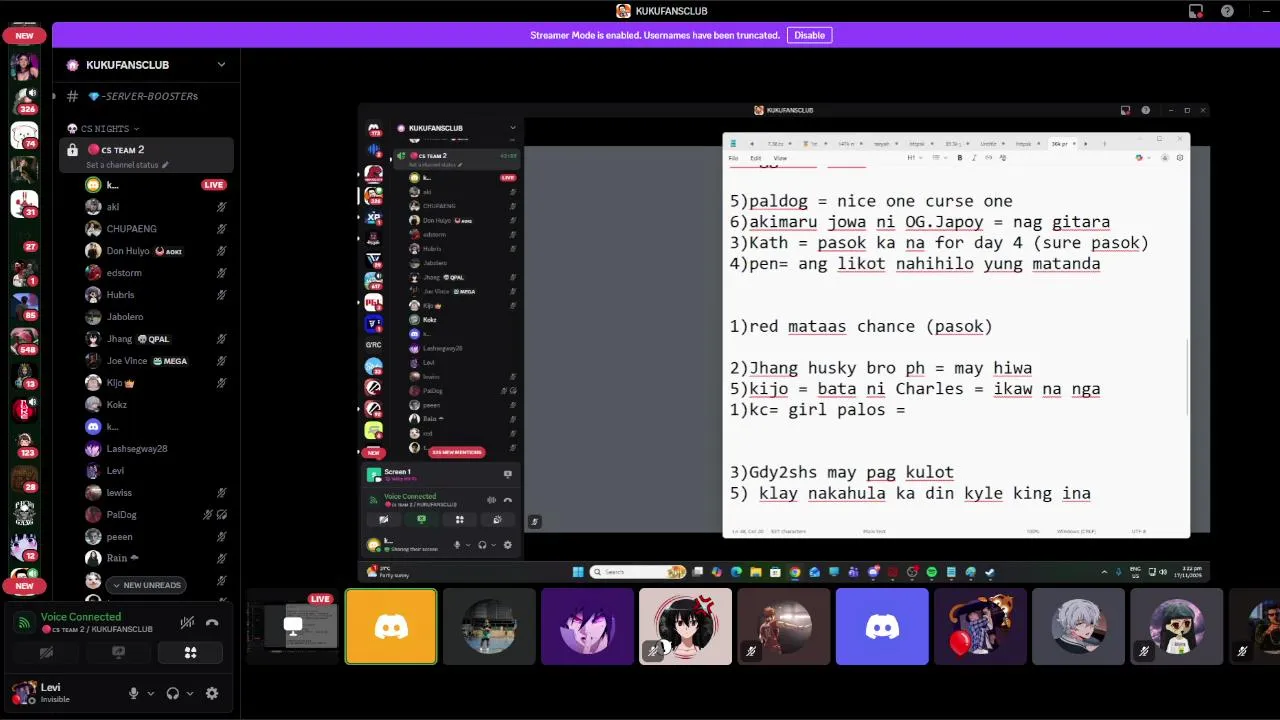
Task: Open View menu in streamed Notepad
Action: coord(780,158)
